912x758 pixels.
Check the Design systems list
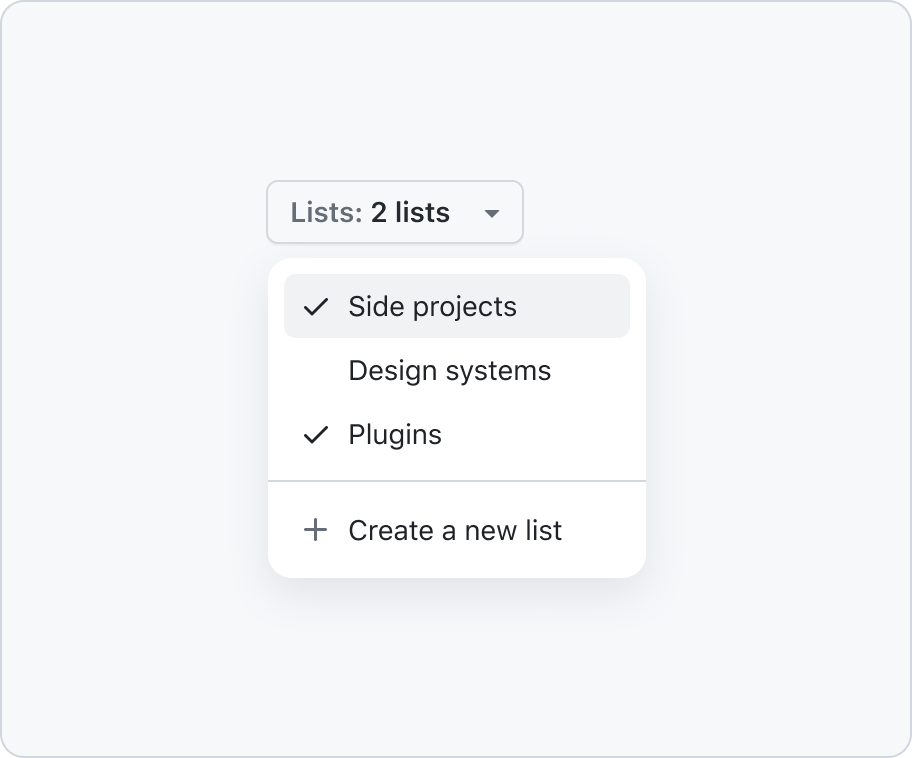[457, 371]
